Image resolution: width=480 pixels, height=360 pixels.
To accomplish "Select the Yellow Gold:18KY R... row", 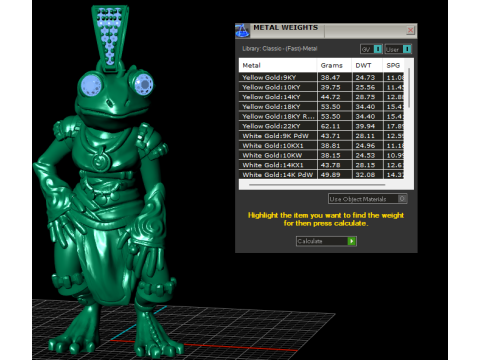I will (321, 116).
